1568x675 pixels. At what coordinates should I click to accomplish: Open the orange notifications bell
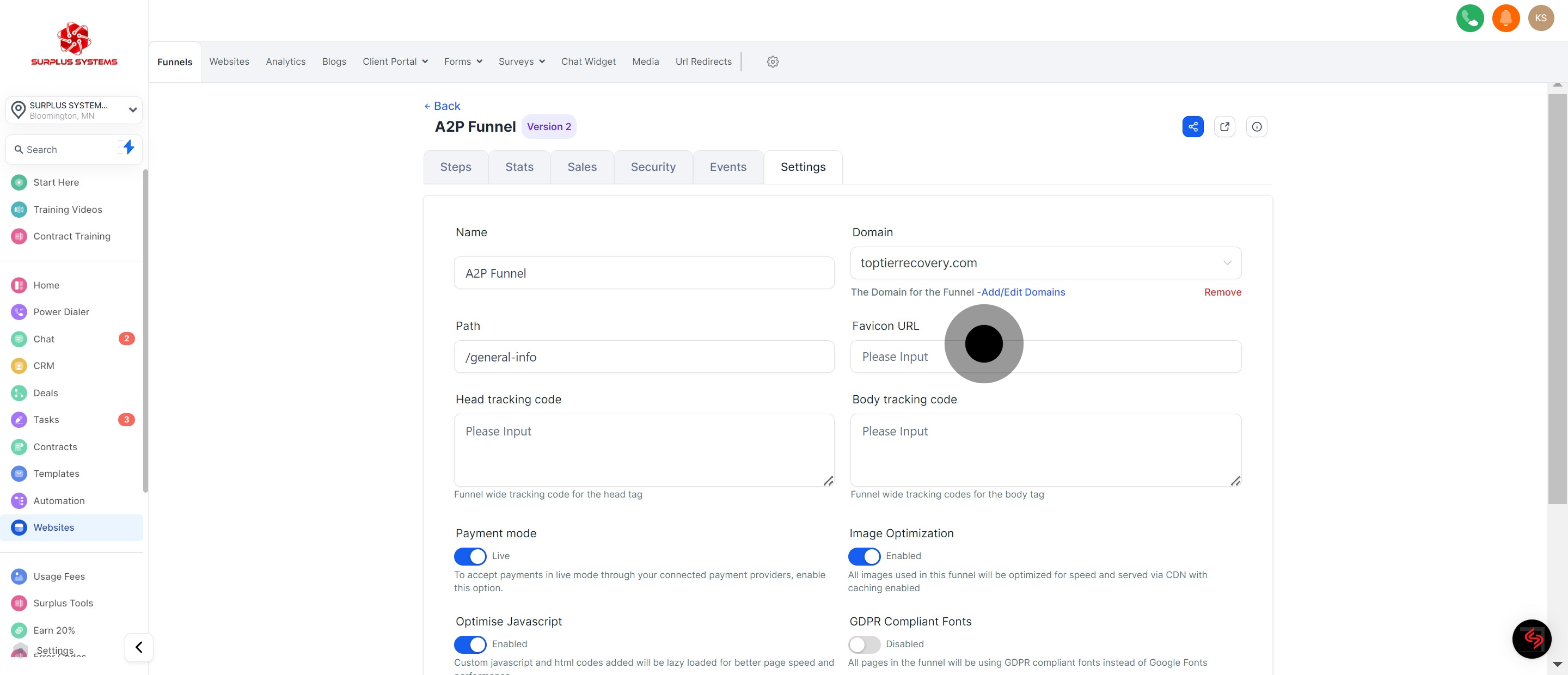pyautogui.click(x=1505, y=19)
